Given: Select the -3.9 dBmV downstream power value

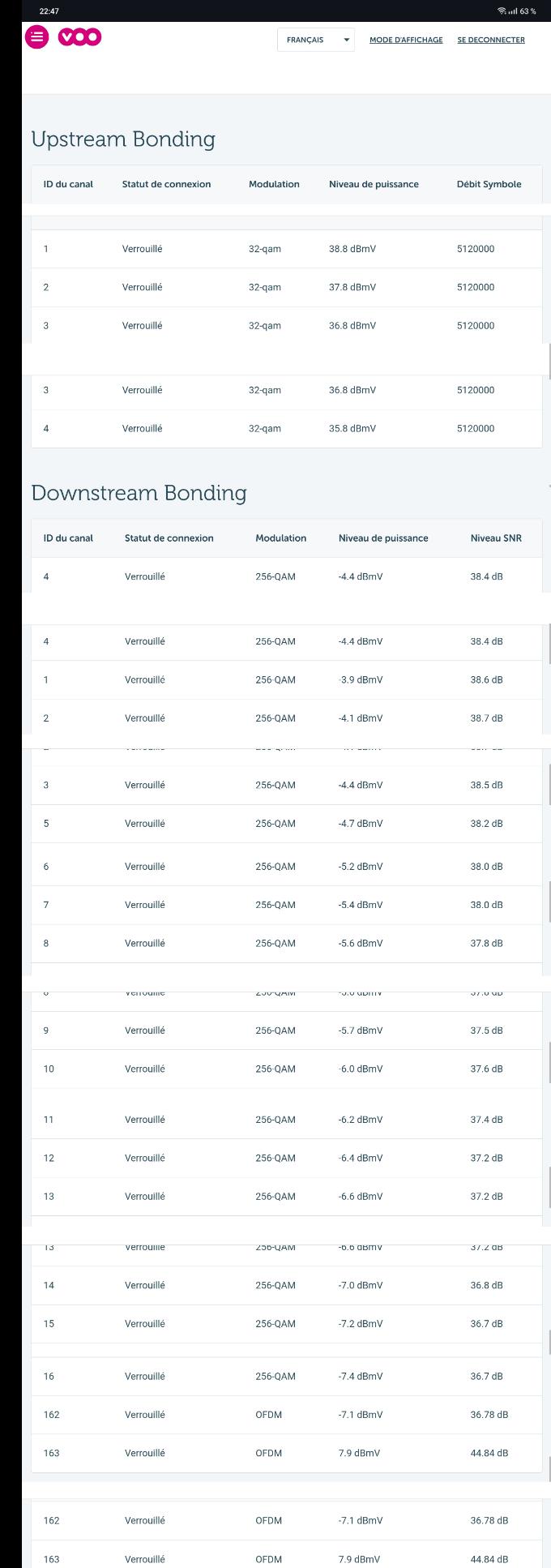Looking at the screenshot, I should click(361, 679).
